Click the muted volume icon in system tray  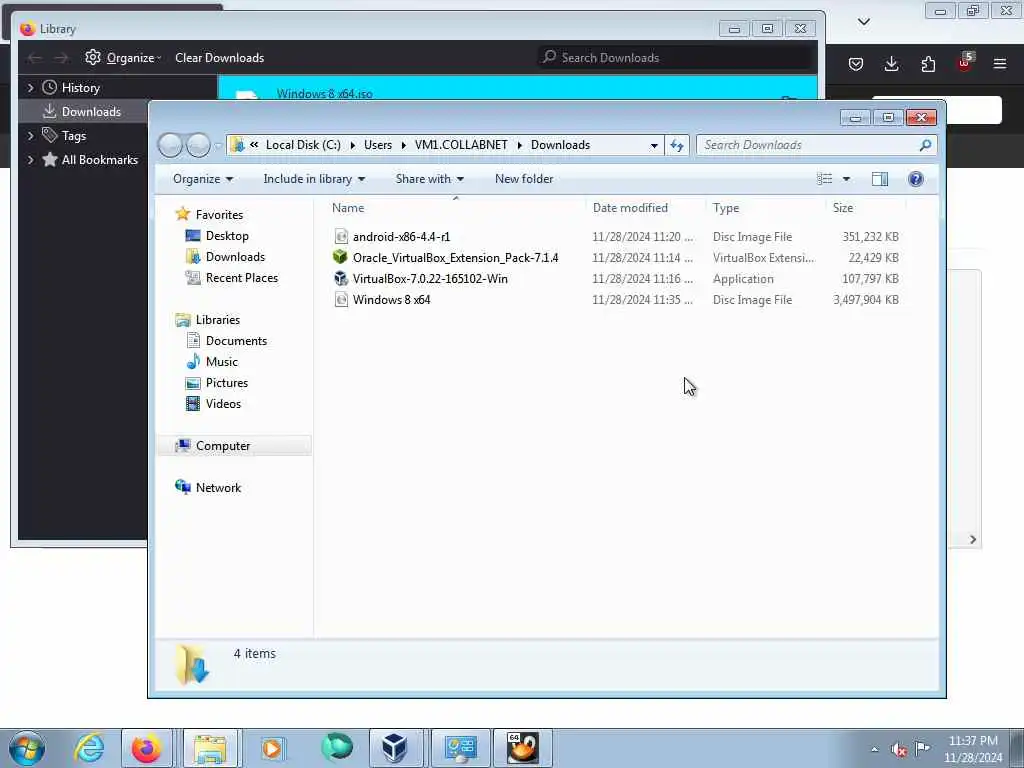pyautogui.click(x=899, y=749)
